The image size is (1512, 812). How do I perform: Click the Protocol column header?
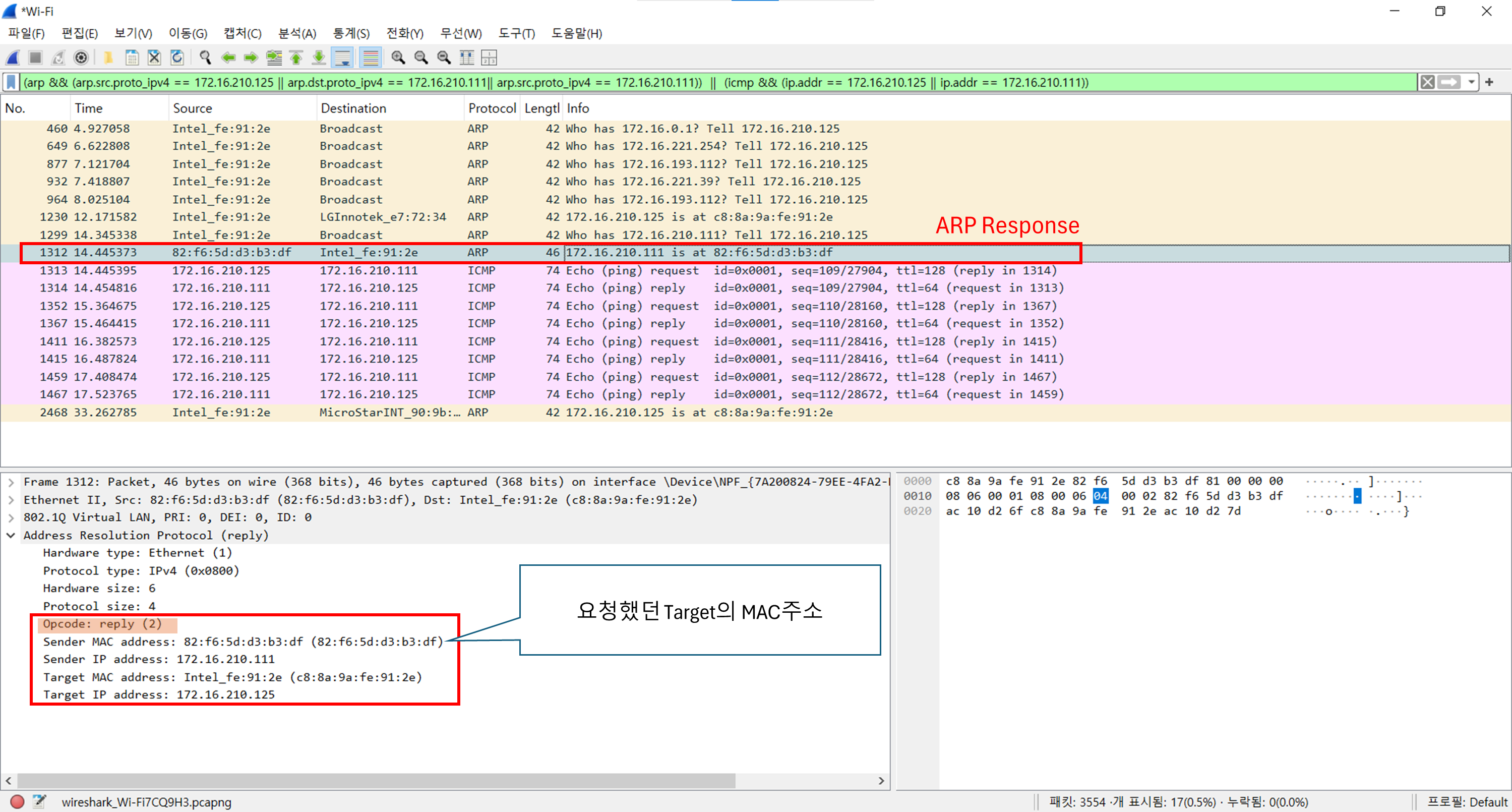[491, 108]
